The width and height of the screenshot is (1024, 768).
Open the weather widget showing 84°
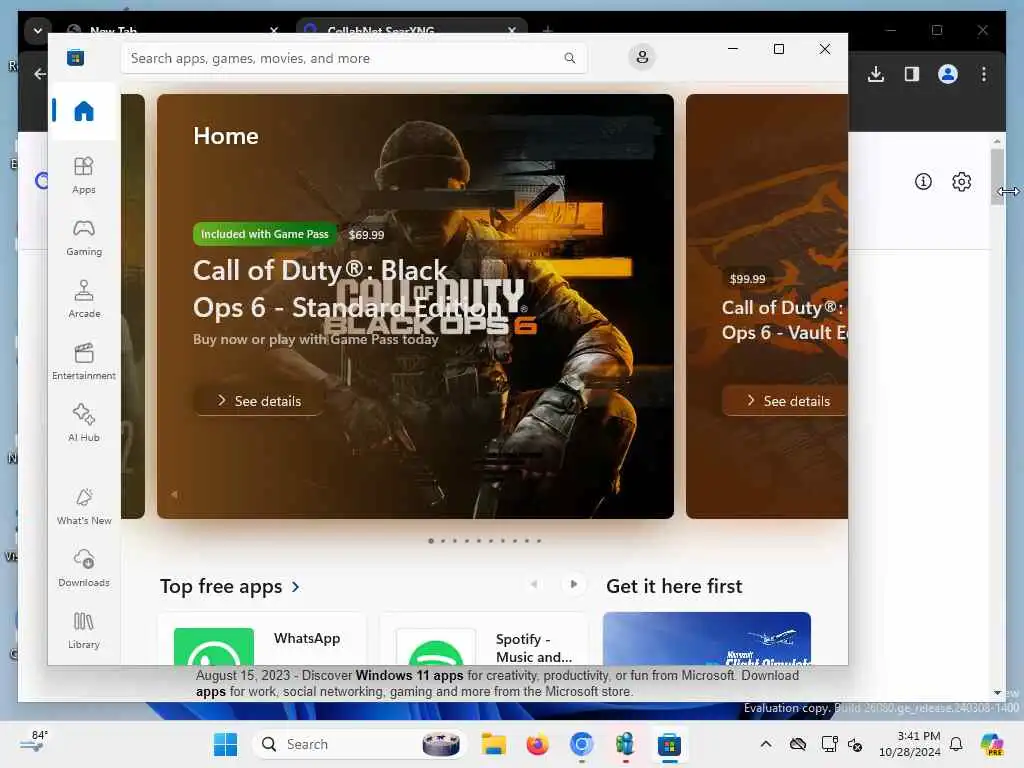[x=33, y=743]
